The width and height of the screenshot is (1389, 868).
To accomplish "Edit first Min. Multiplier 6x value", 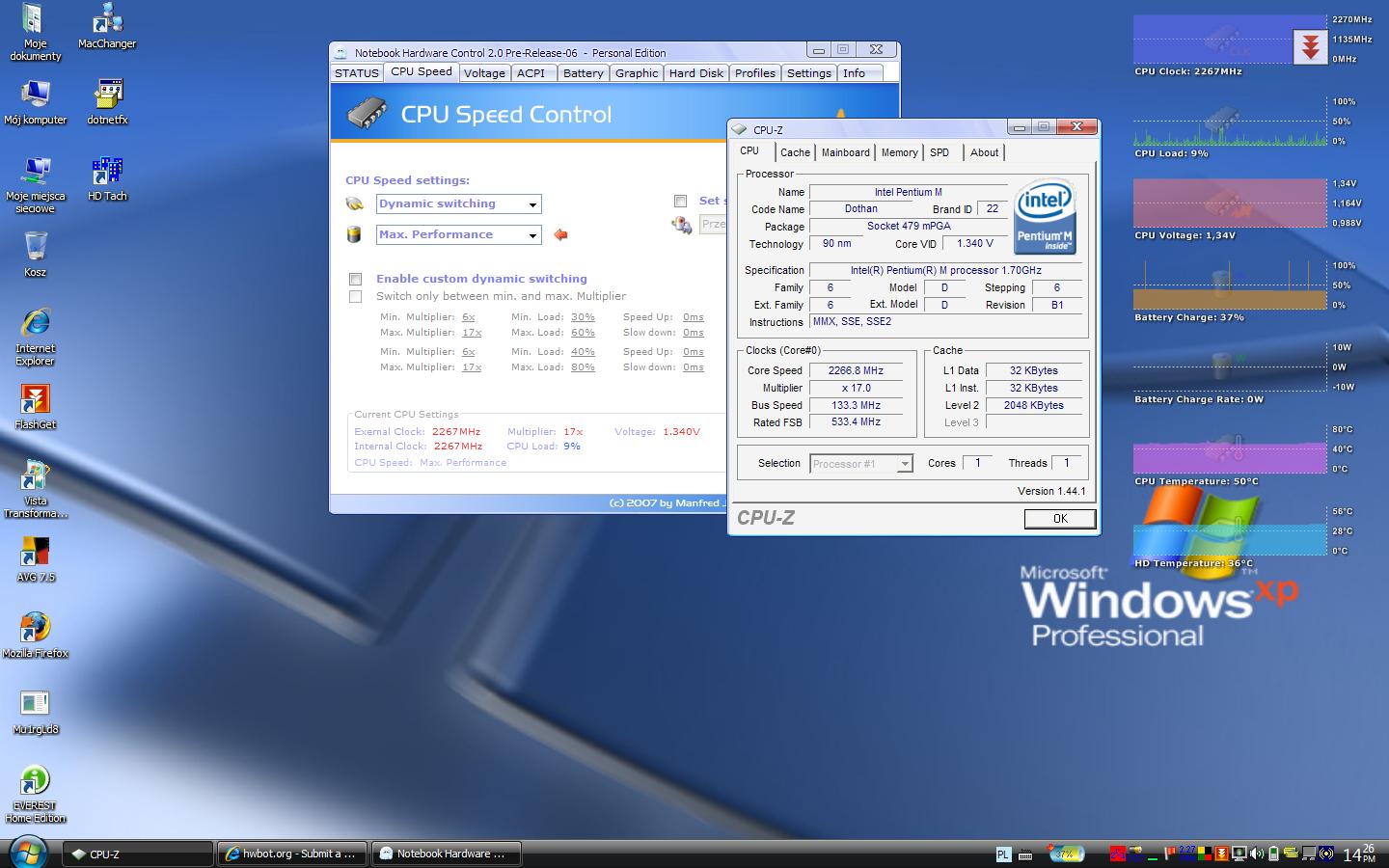I will pos(468,317).
